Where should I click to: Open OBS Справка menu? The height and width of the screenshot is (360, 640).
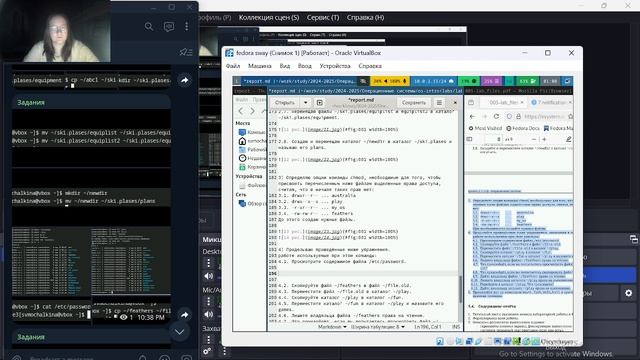[365, 18]
